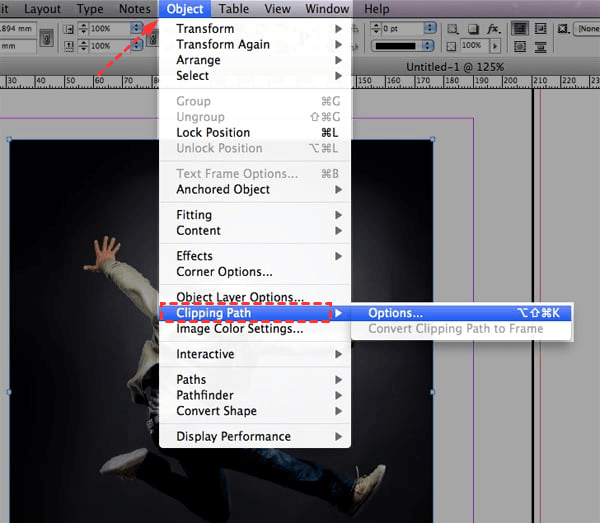Click the fx effects icon

click(494, 29)
